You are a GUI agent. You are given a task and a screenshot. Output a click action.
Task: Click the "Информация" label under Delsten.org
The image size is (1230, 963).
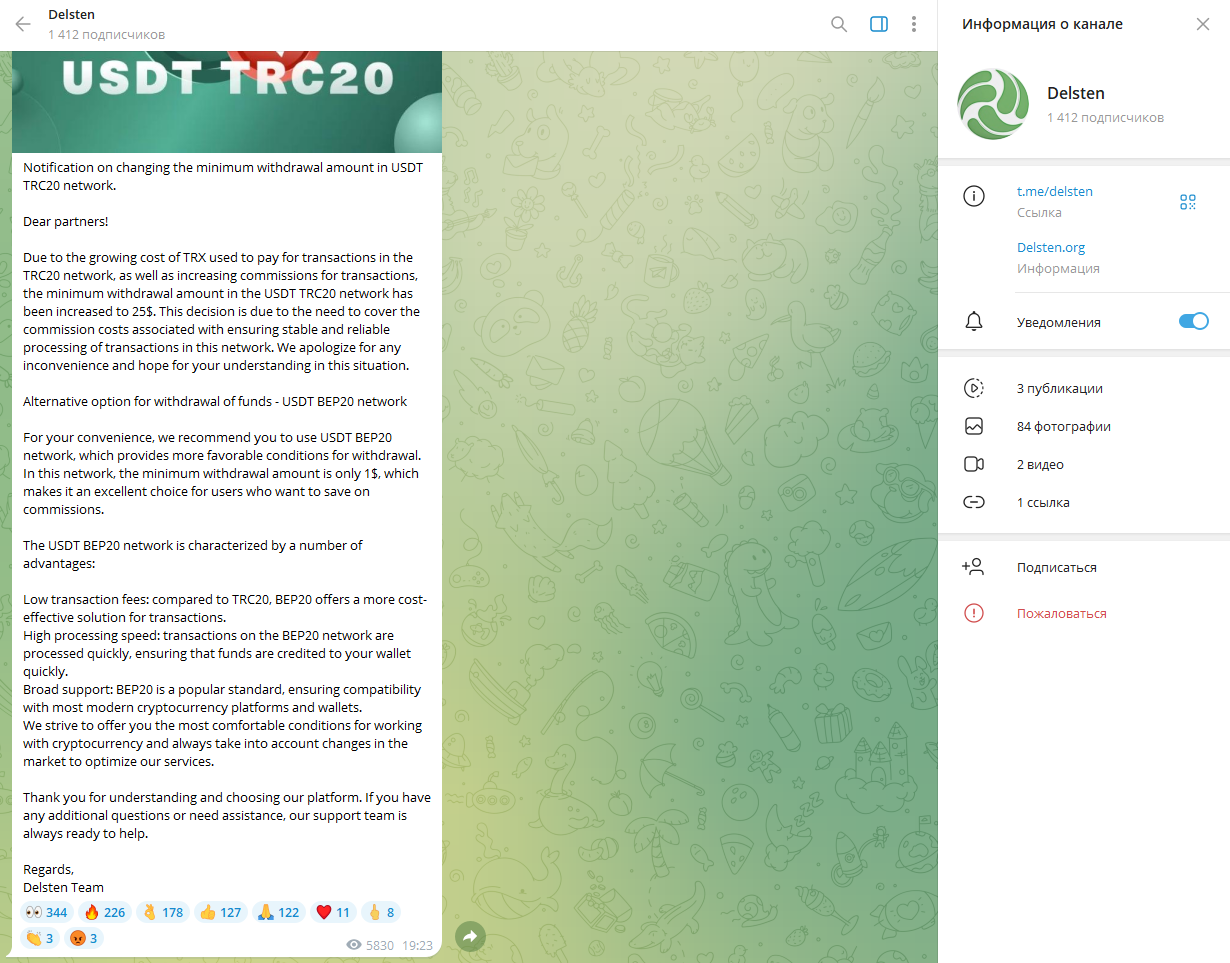coord(1058,269)
